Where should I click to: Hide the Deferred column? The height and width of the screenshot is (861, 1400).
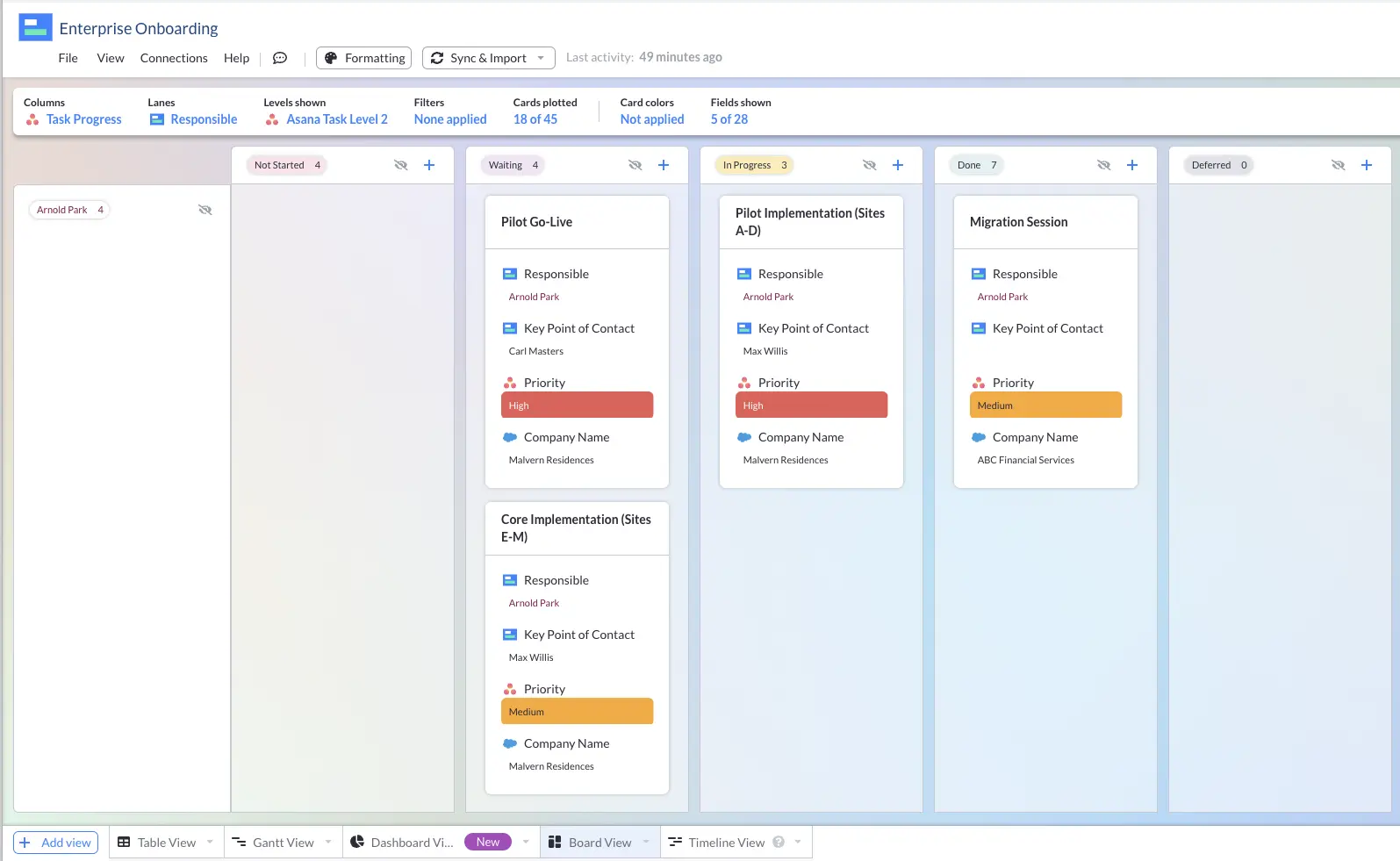click(x=1339, y=165)
